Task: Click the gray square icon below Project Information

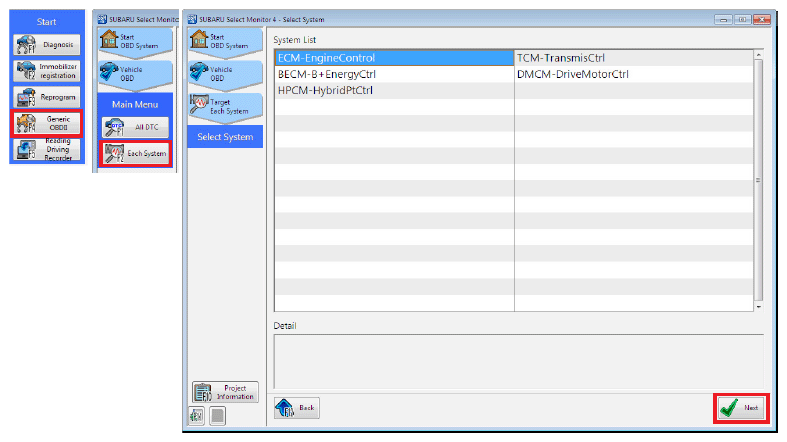Action: (217, 416)
